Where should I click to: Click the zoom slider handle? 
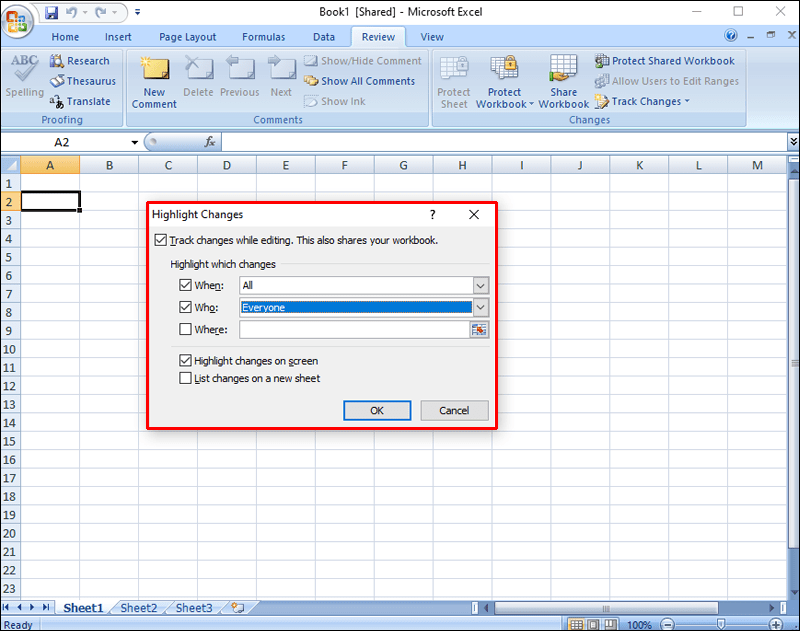tap(721, 624)
